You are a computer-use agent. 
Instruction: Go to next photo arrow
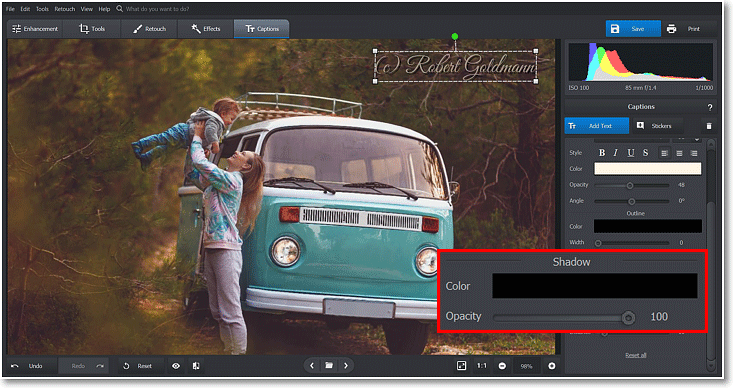click(346, 366)
